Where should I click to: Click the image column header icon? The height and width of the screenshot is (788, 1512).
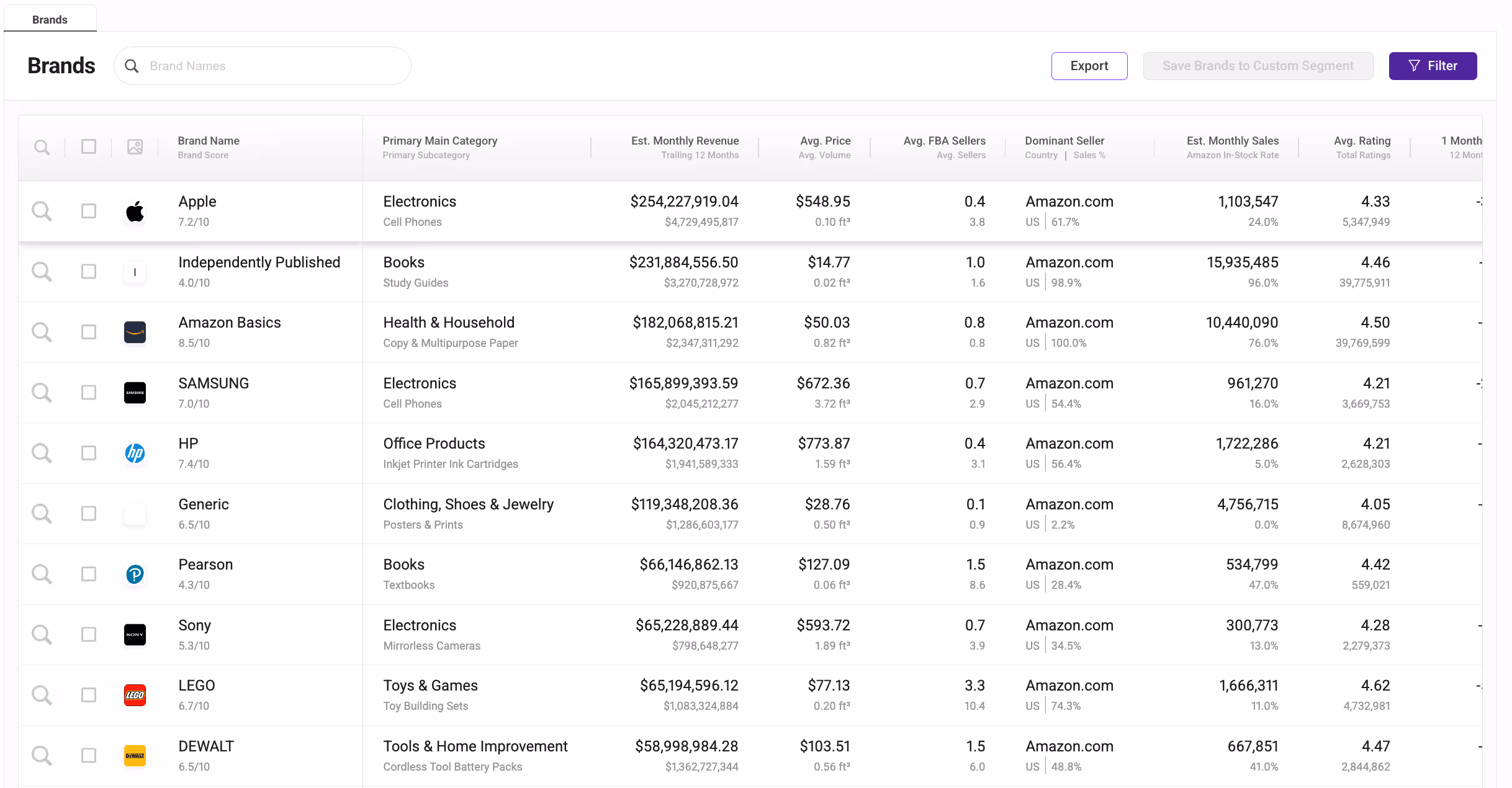(135, 147)
